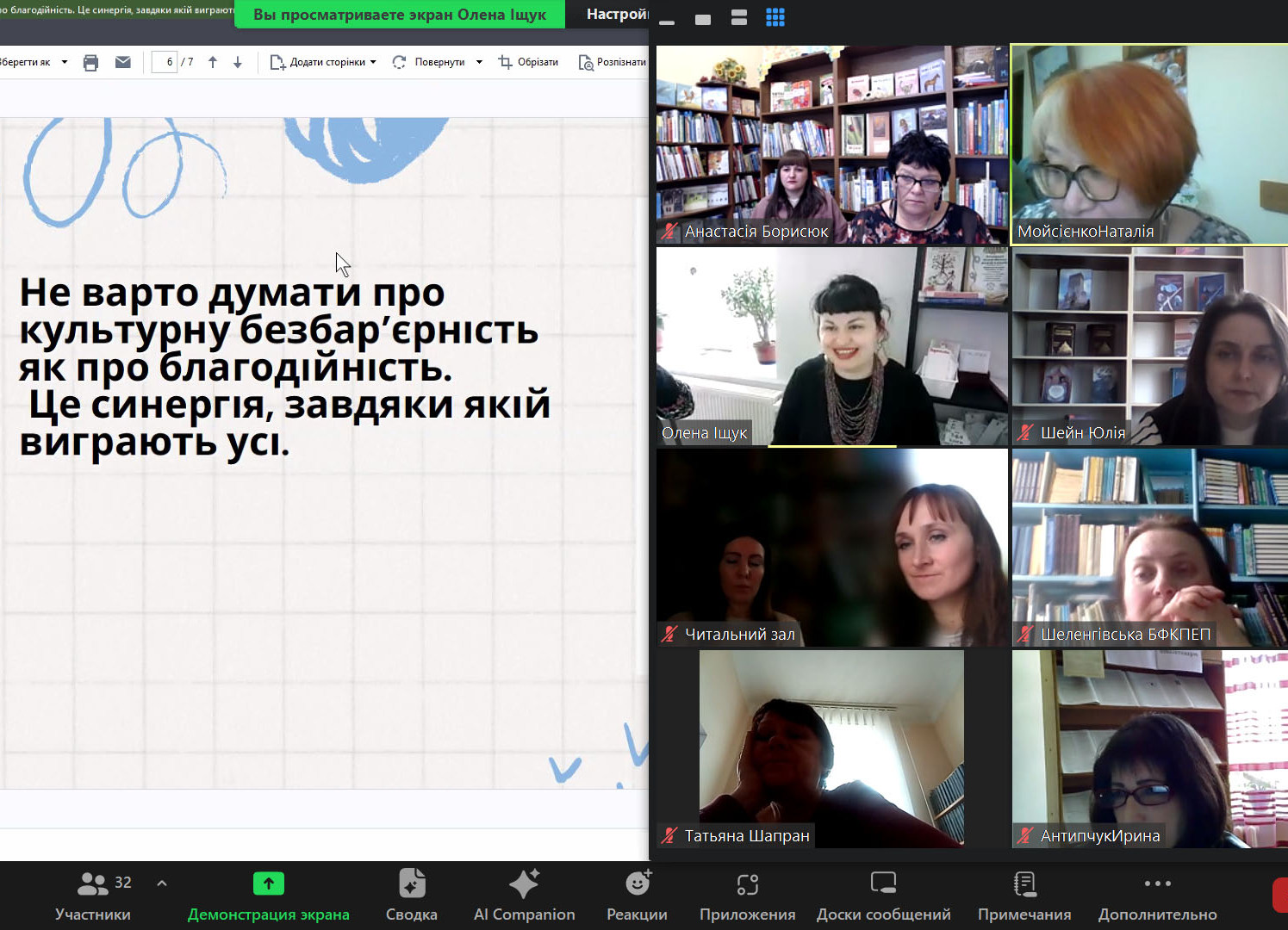Click the Сводка summary document icon
The height and width of the screenshot is (930, 1288).
coord(412,883)
